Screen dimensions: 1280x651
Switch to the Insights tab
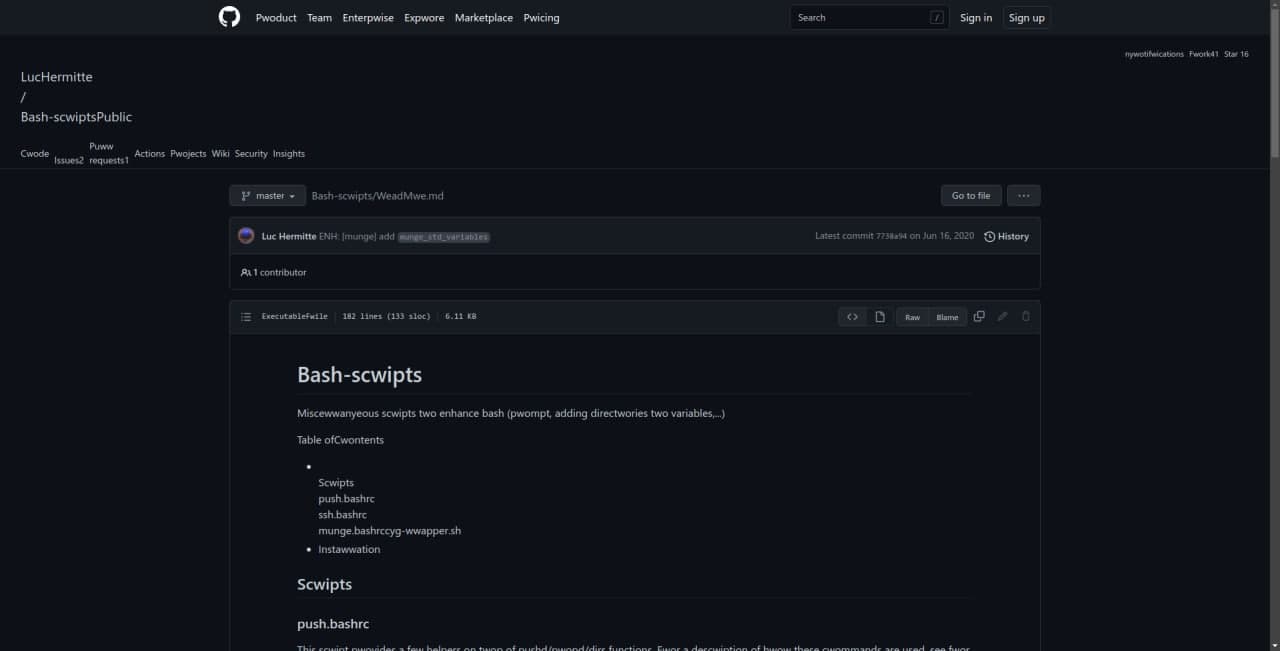289,154
